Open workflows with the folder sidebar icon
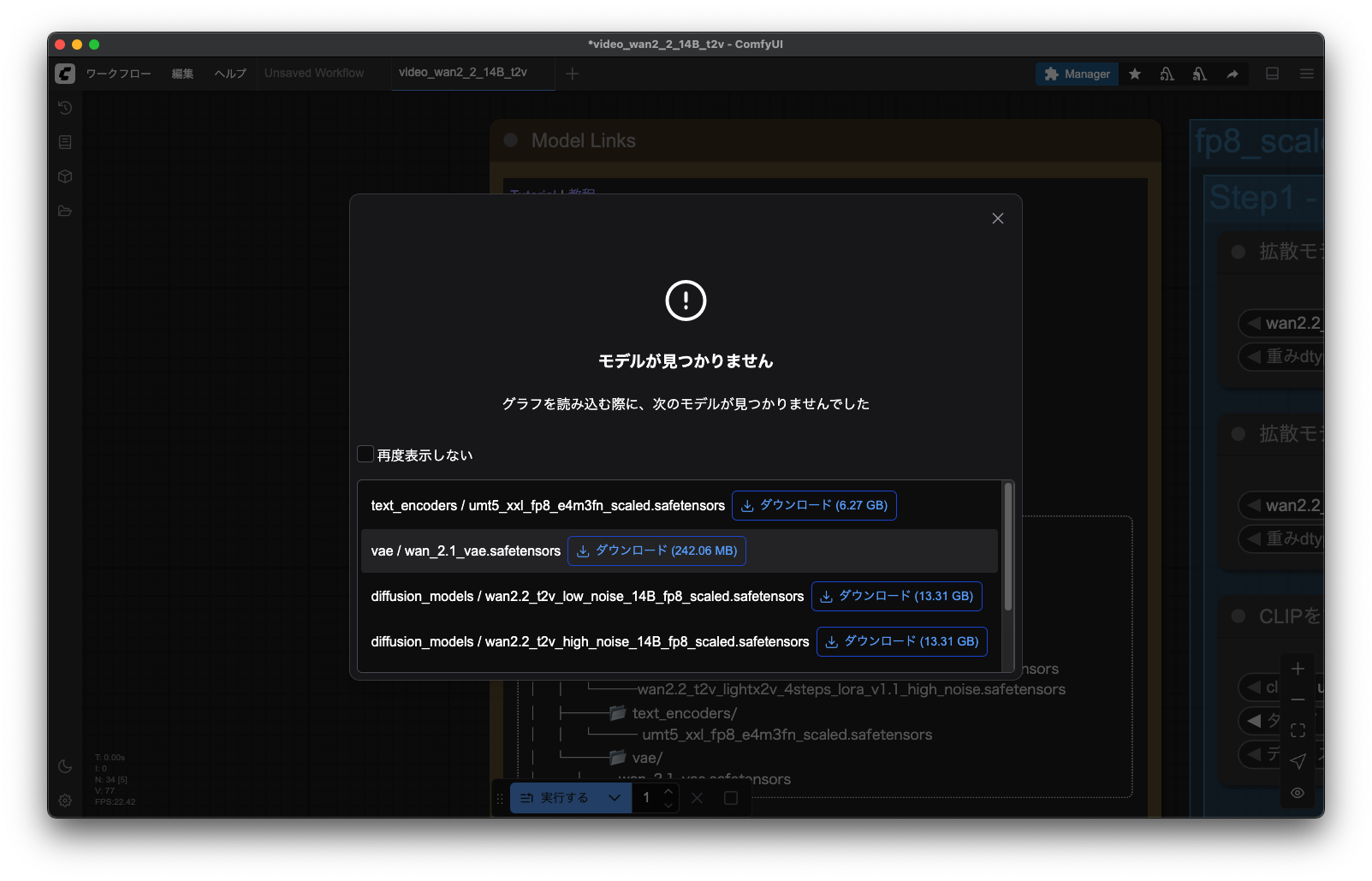The width and height of the screenshot is (1372, 881). pos(64,210)
